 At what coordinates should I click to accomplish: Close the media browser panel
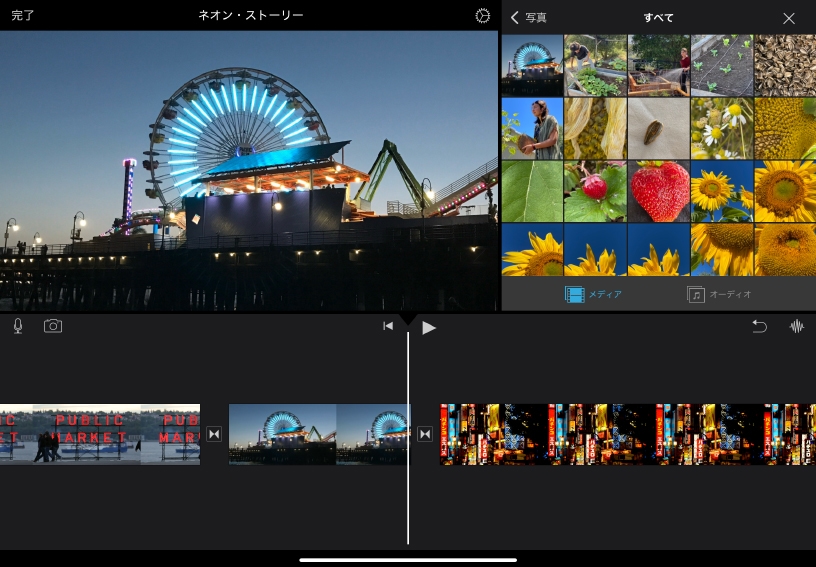(789, 18)
